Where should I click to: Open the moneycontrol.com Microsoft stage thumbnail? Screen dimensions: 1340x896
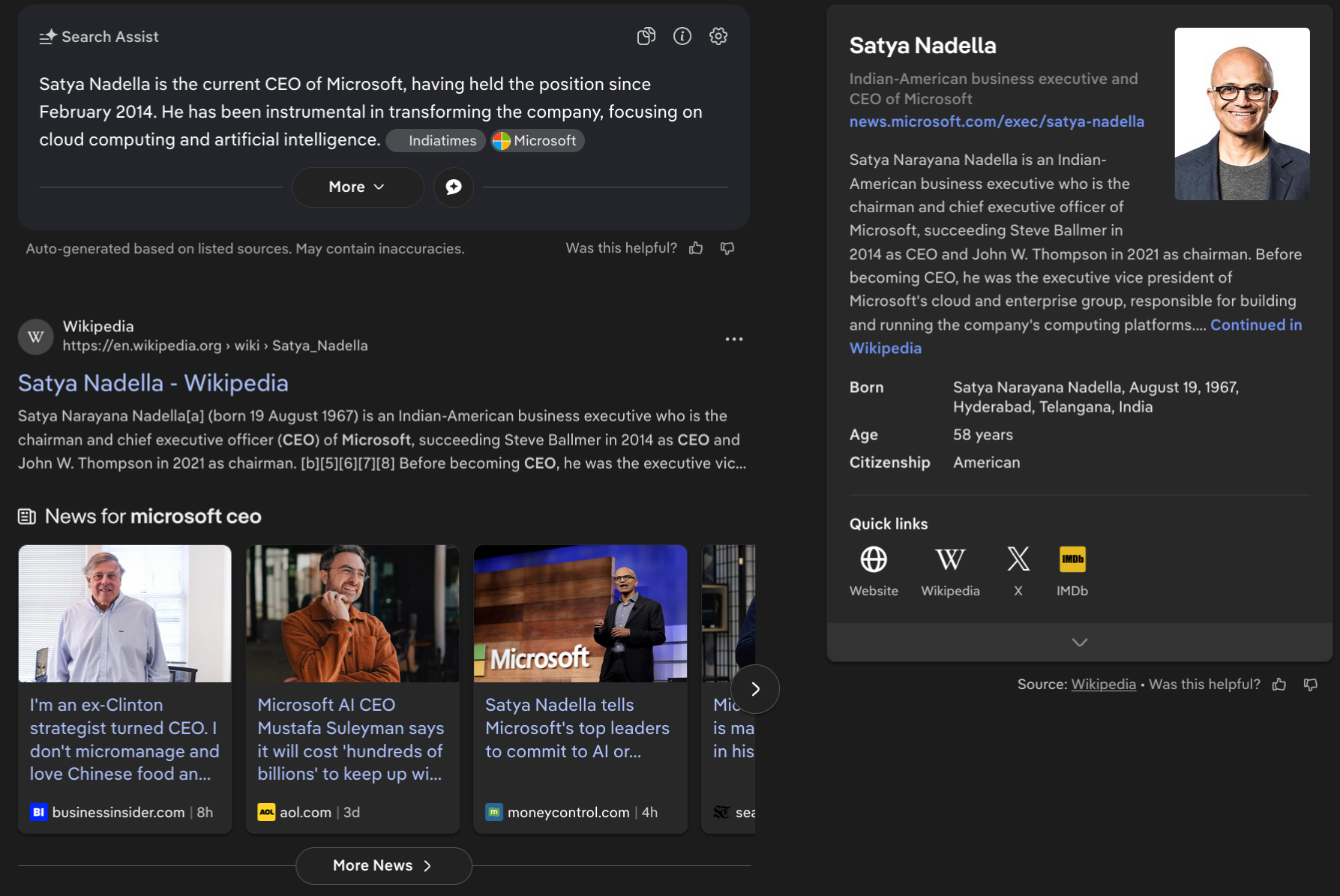pos(580,613)
